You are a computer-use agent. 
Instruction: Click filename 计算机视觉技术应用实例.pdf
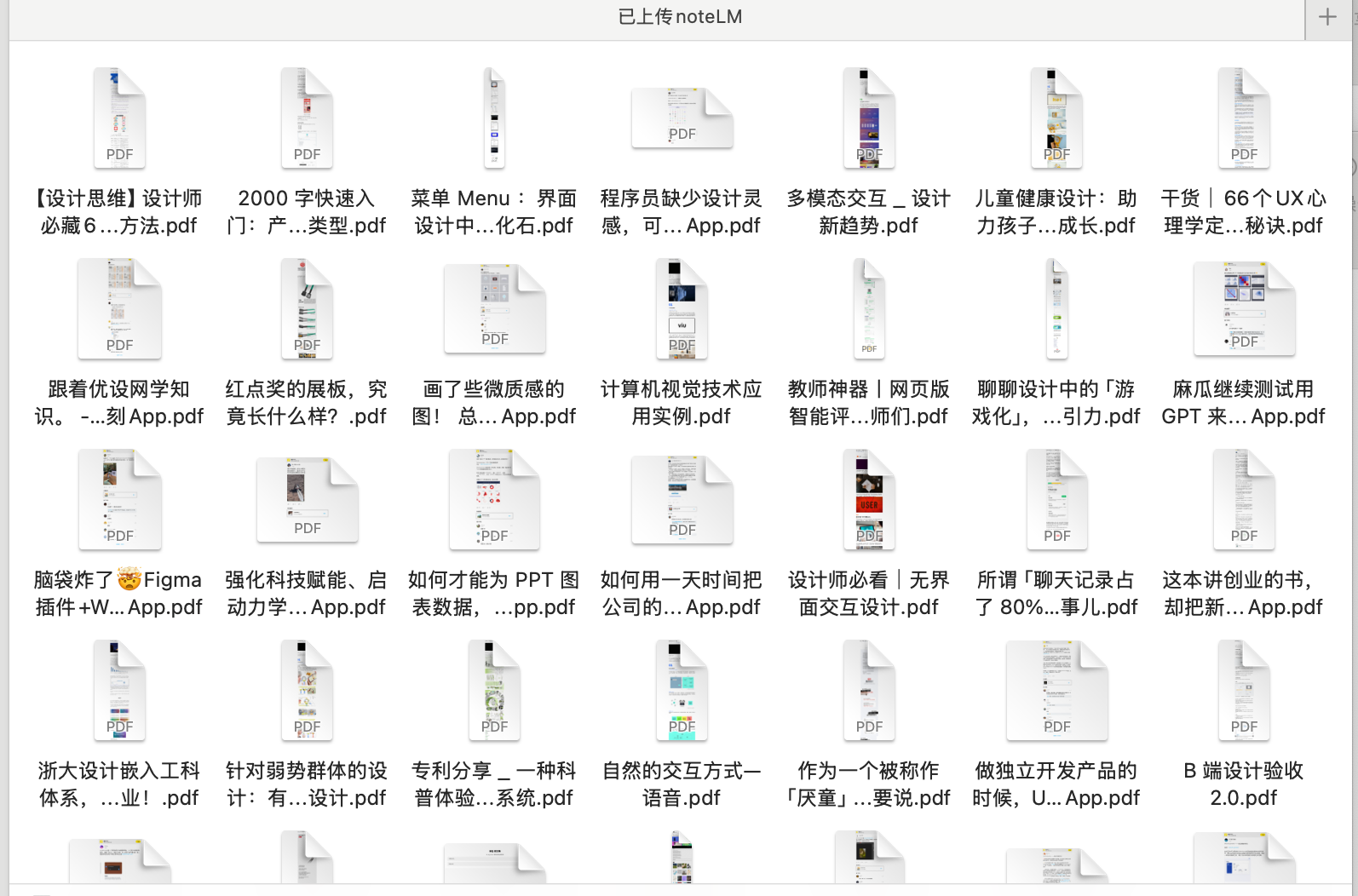(x=682, y=403)
